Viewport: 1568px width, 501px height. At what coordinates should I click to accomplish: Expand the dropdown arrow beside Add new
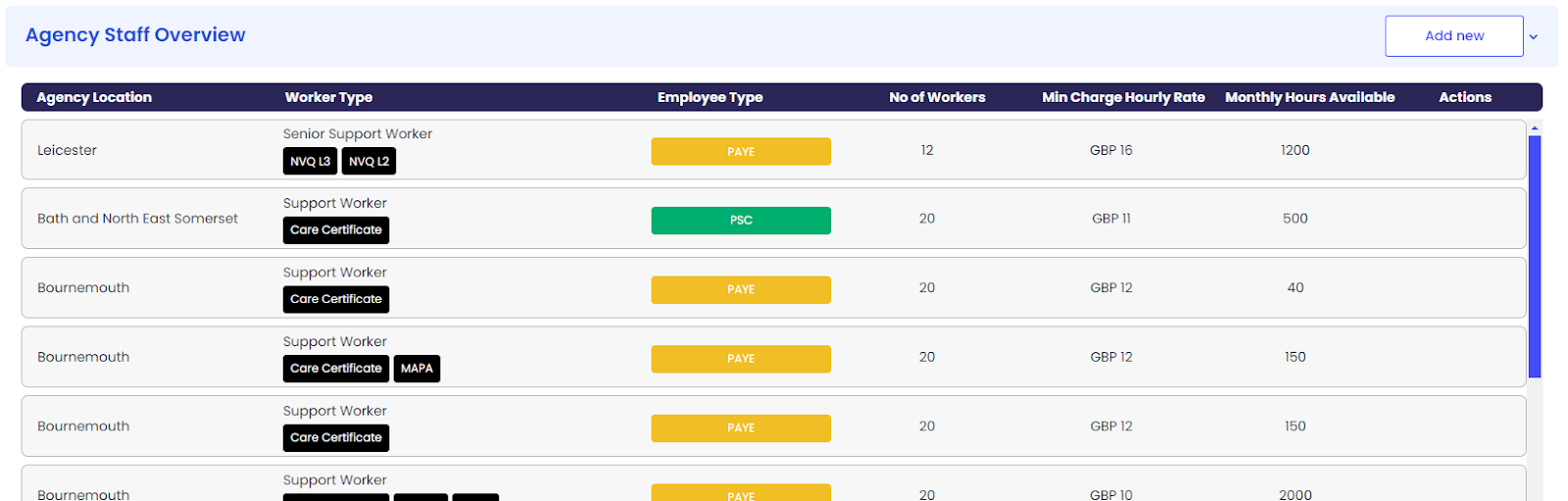(1534, 37)
